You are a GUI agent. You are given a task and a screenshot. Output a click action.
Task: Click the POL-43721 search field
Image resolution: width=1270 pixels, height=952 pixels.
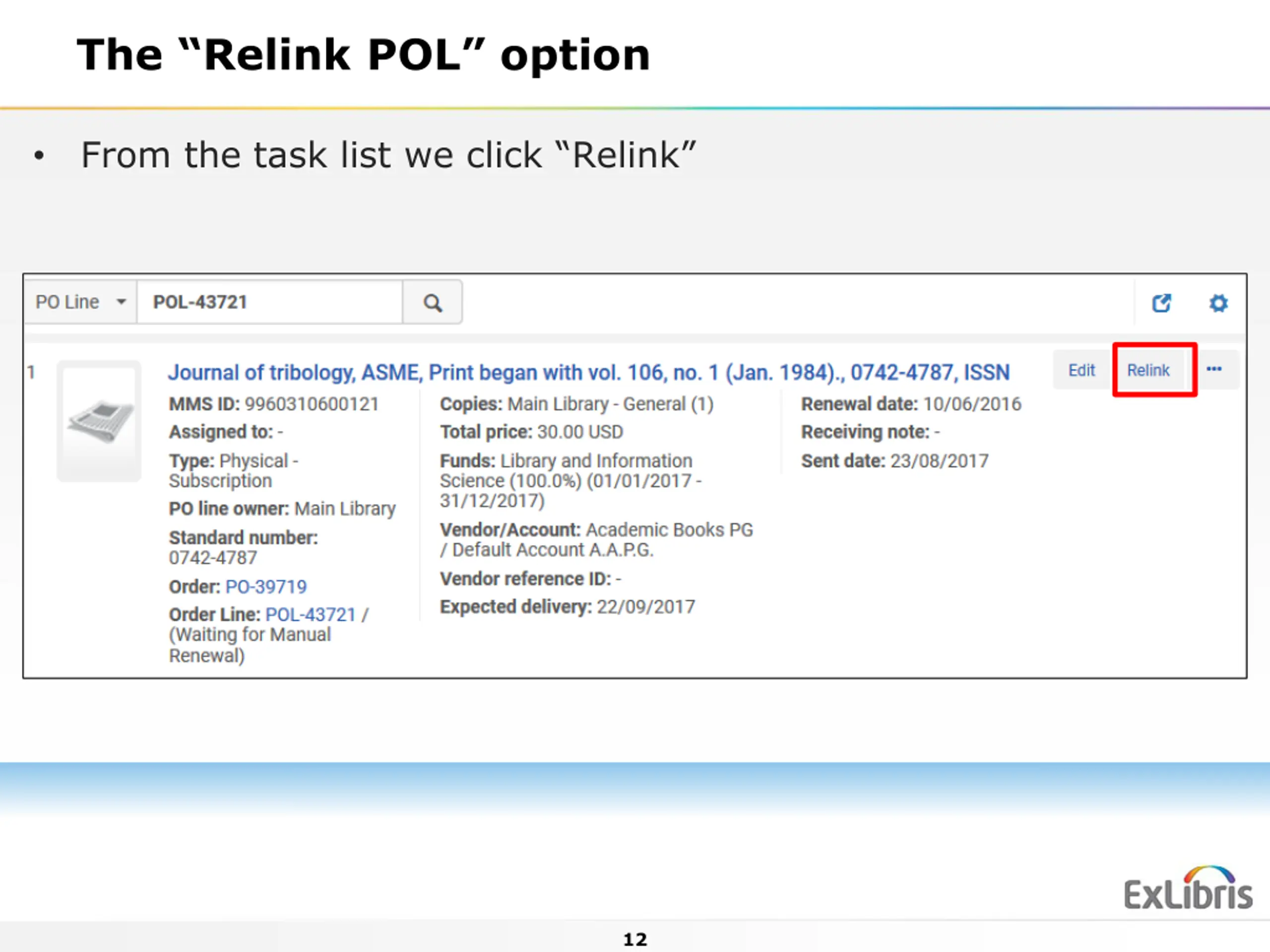[270, 302]
